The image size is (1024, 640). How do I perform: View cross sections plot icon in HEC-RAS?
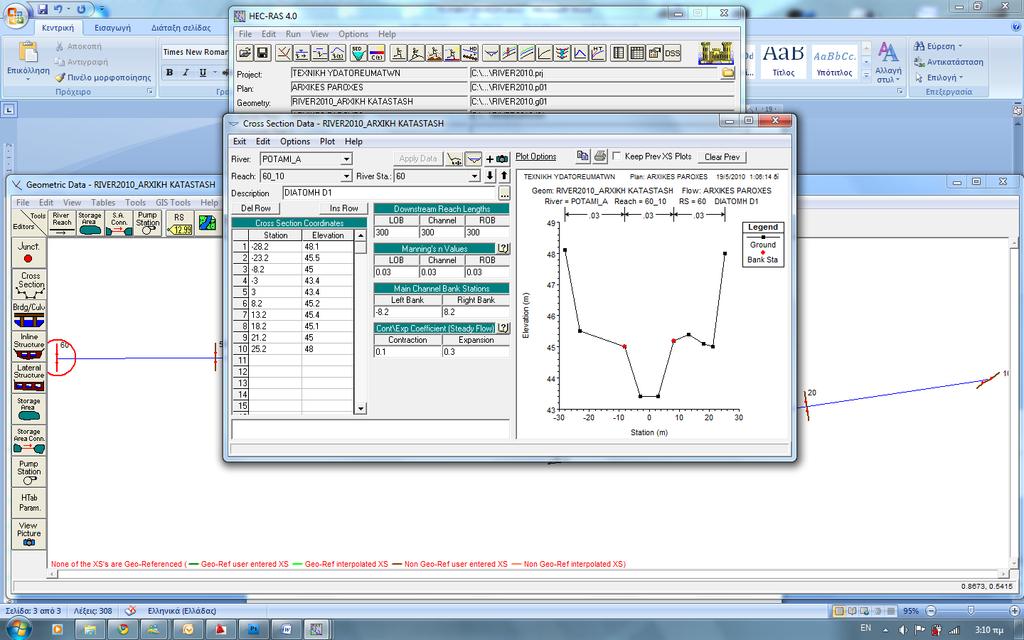coord(491,53)
